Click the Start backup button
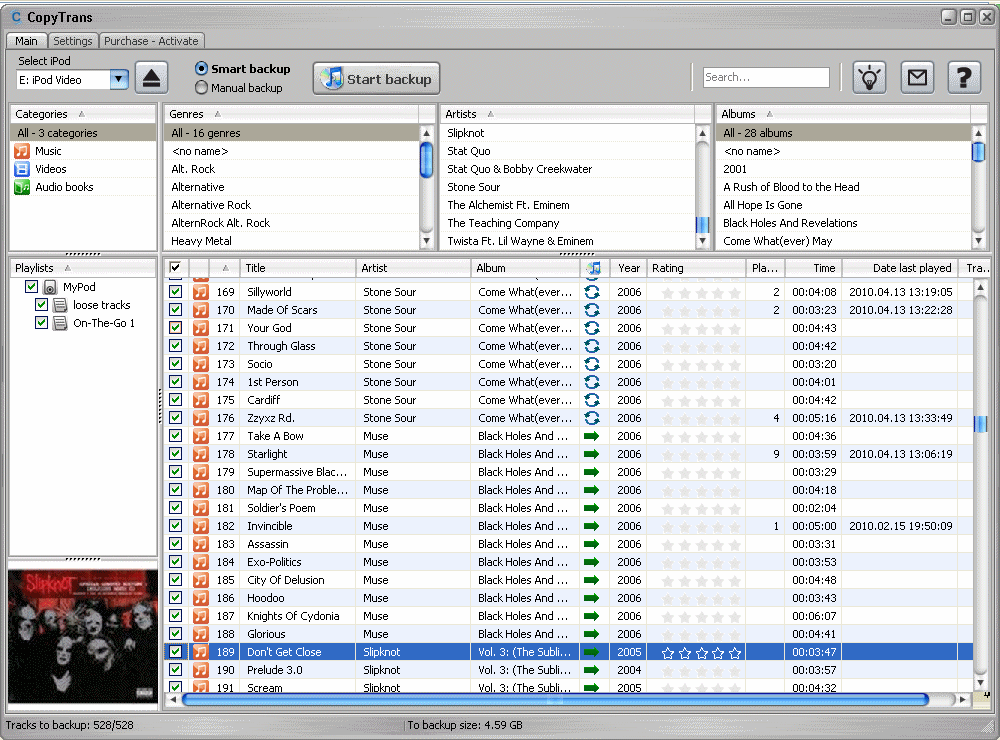 pyautogui.click(x=376, y=78)
